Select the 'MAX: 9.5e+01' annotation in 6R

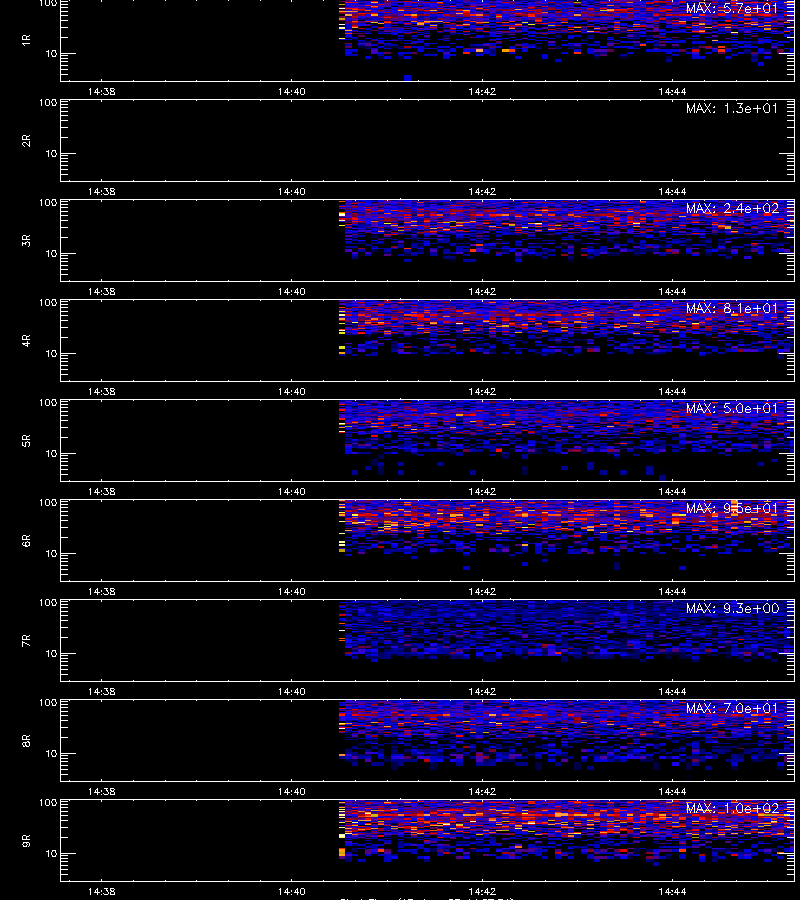(732, 509)
